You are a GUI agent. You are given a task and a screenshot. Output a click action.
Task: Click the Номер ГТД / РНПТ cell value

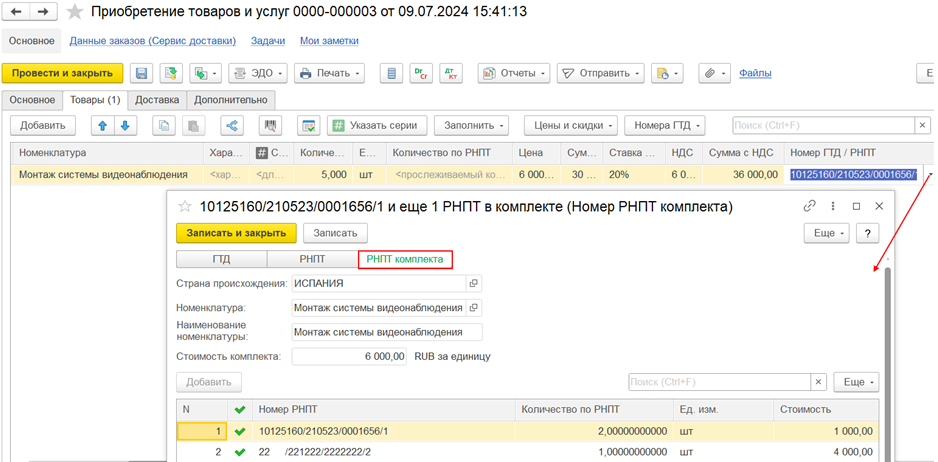click(854, 175)
